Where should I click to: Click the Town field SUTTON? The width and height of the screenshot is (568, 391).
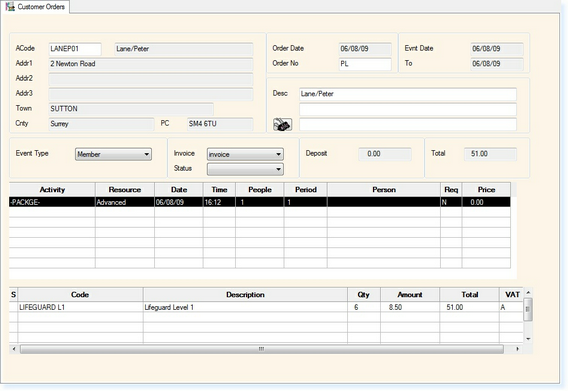click(x=131, y=109)
